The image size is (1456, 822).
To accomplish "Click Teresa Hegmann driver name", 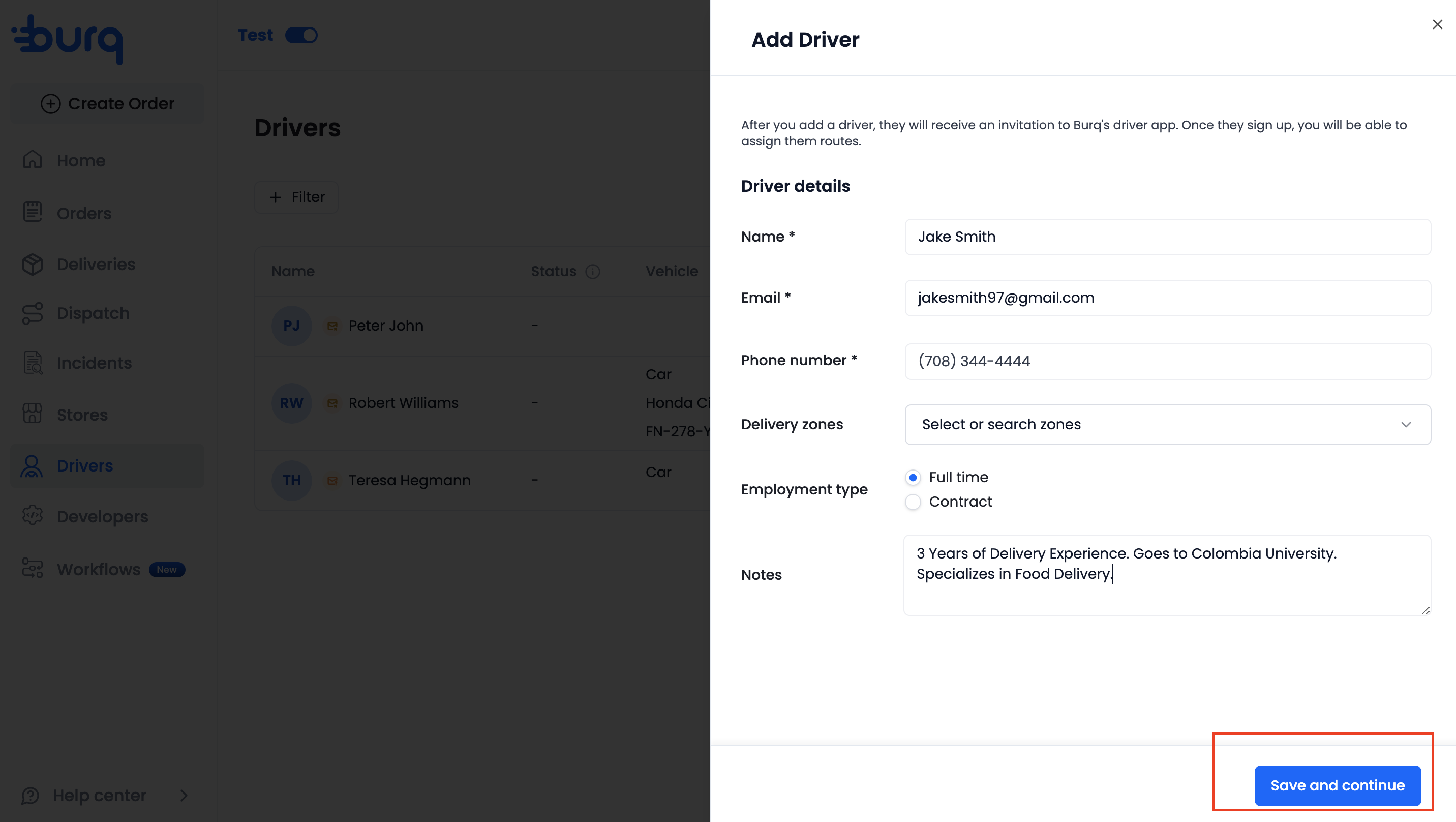I will coord(409,480).
